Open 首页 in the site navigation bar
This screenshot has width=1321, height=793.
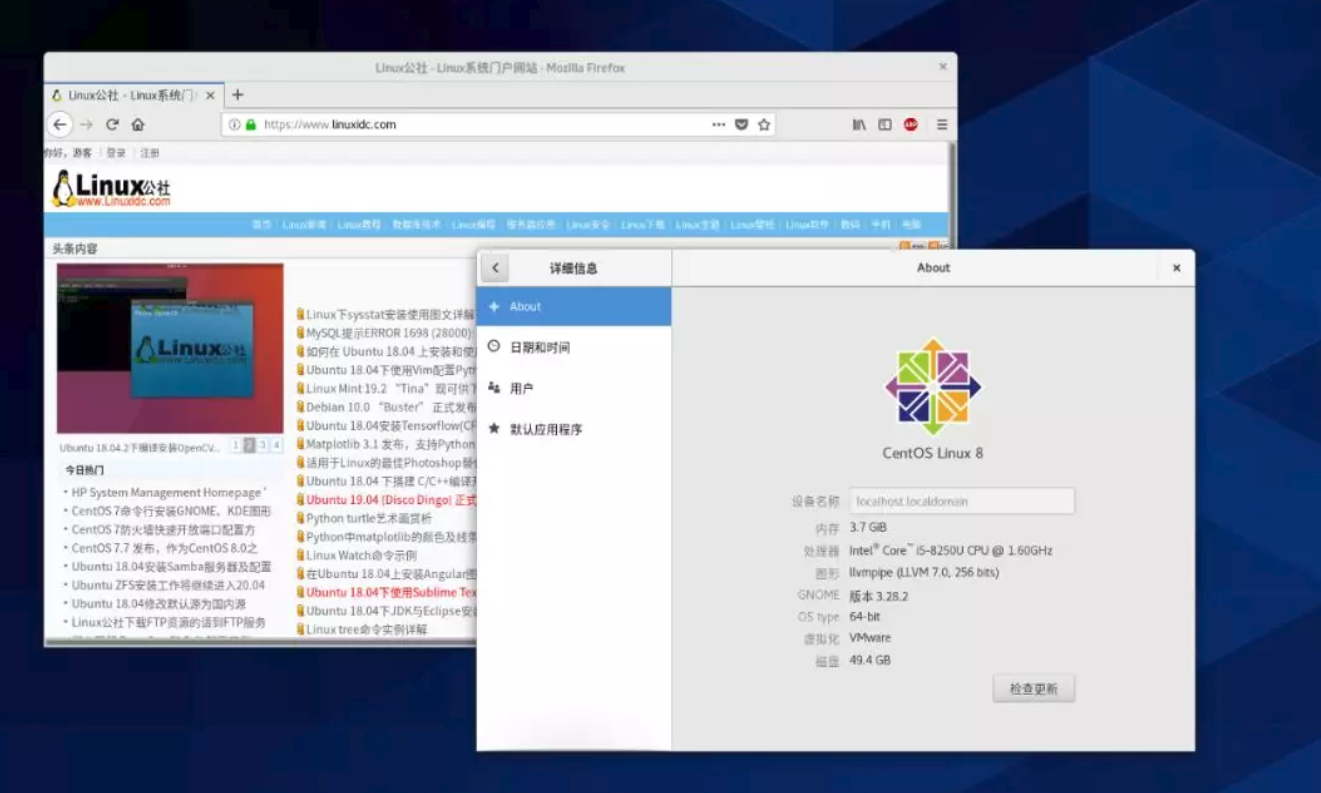pos(261,225)
